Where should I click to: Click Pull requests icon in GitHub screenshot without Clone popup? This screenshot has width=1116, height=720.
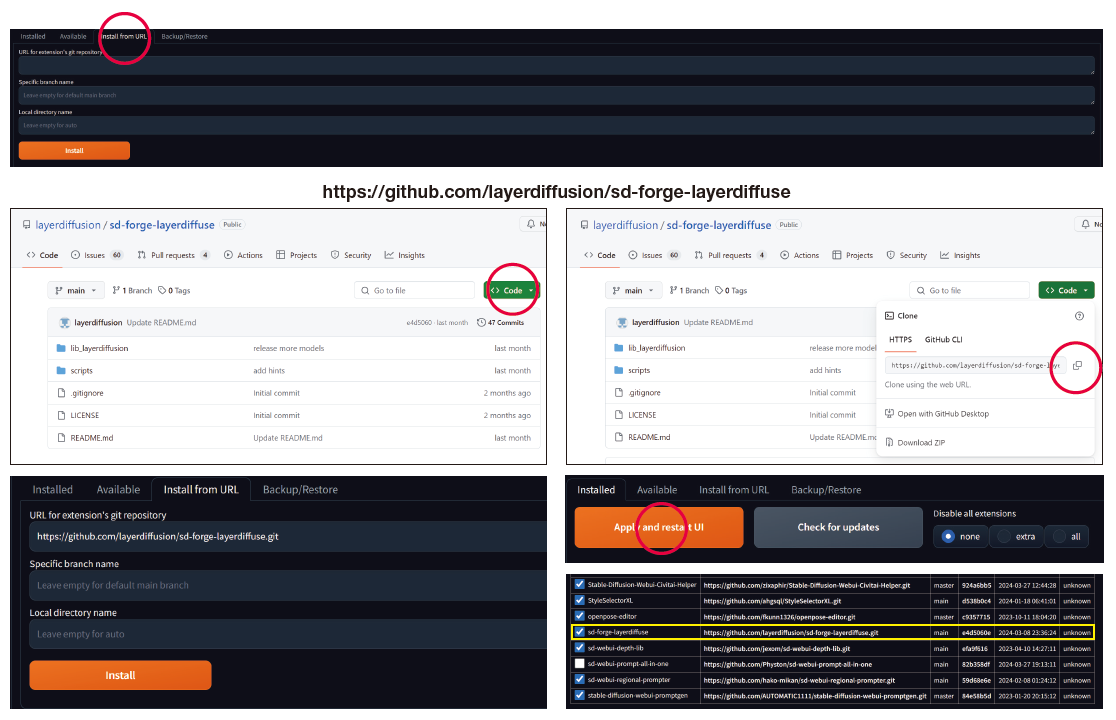point(142,255)
